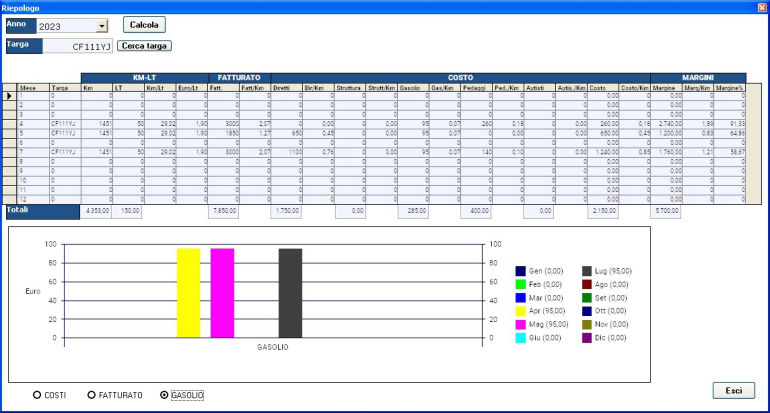
Task: Click the green Feb legend swatch
Action: pyautogui.click(x=521, y=284)
